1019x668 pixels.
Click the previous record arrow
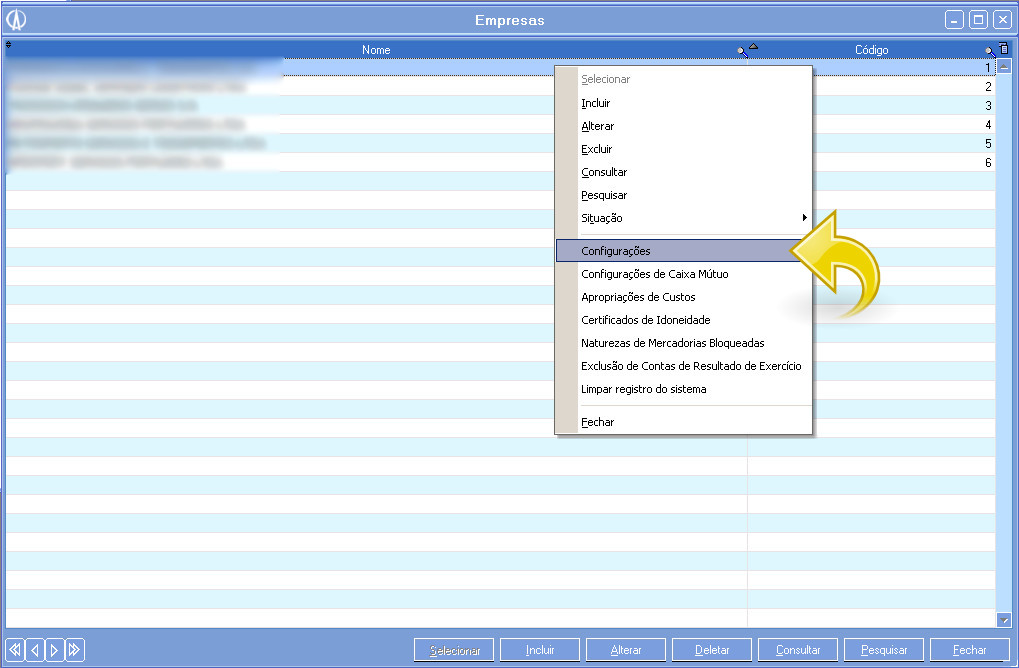35,650
